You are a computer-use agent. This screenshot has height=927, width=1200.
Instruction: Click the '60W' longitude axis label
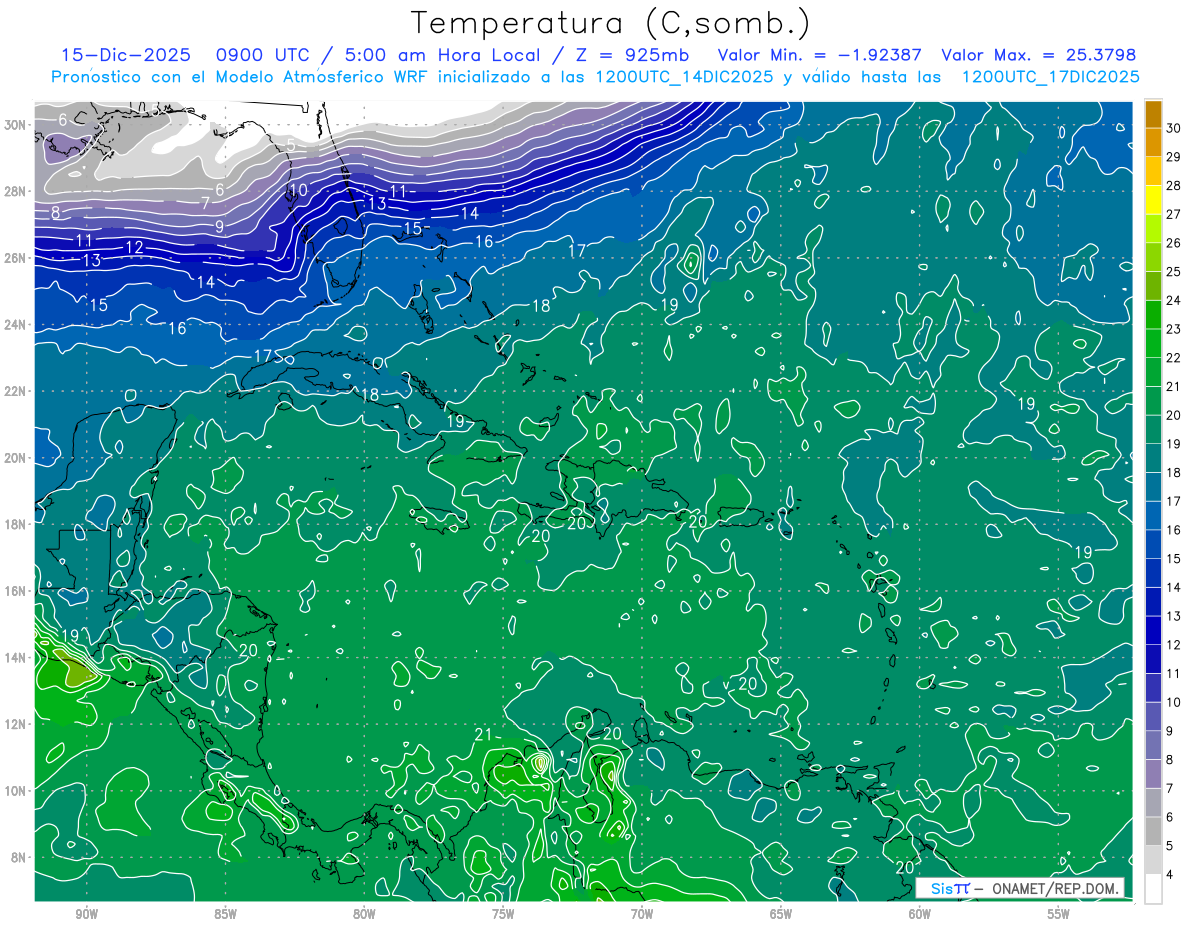920,915
